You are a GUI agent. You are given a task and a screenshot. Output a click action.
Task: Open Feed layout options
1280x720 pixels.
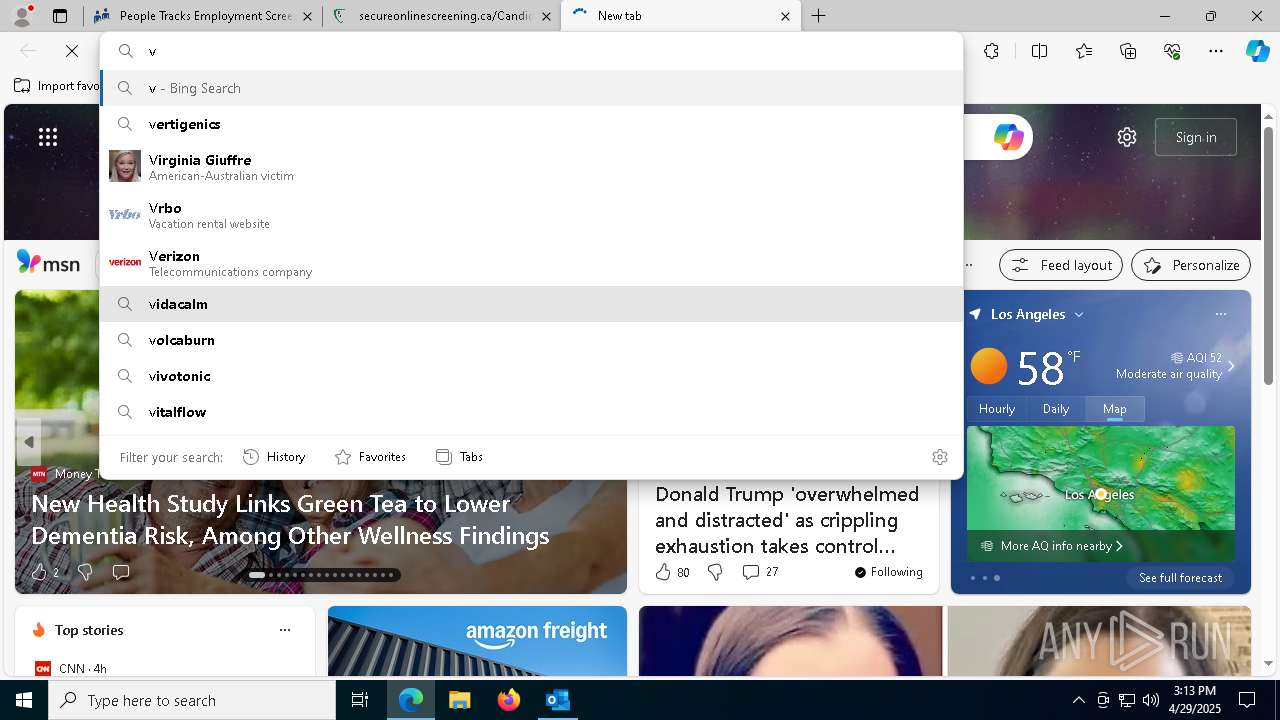pyautogui.click(x=1061, y=265)
